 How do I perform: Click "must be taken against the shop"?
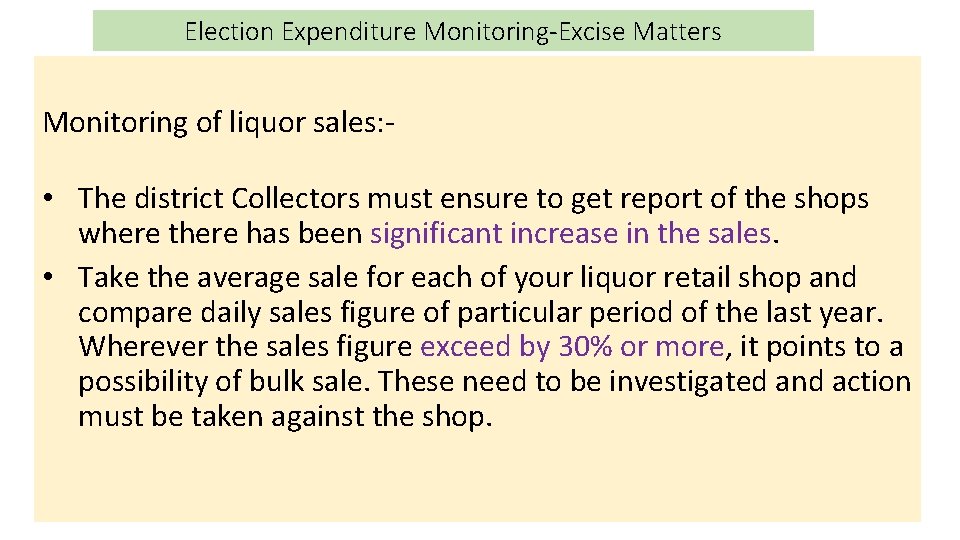pyautogui.click(x=285, y=416)
